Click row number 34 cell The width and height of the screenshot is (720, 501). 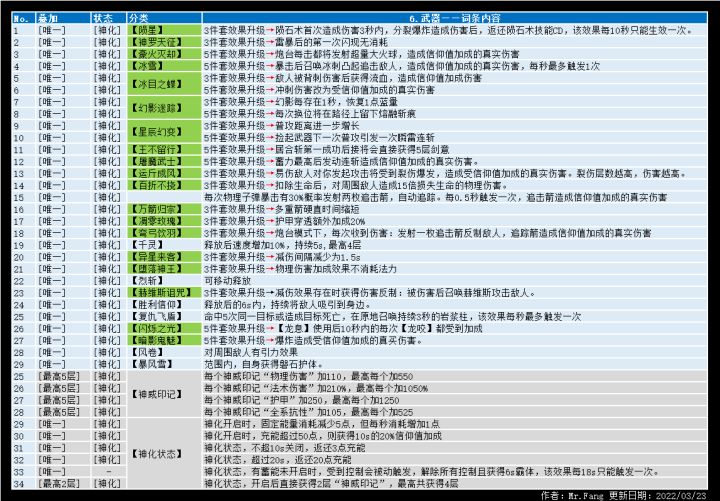23,483
